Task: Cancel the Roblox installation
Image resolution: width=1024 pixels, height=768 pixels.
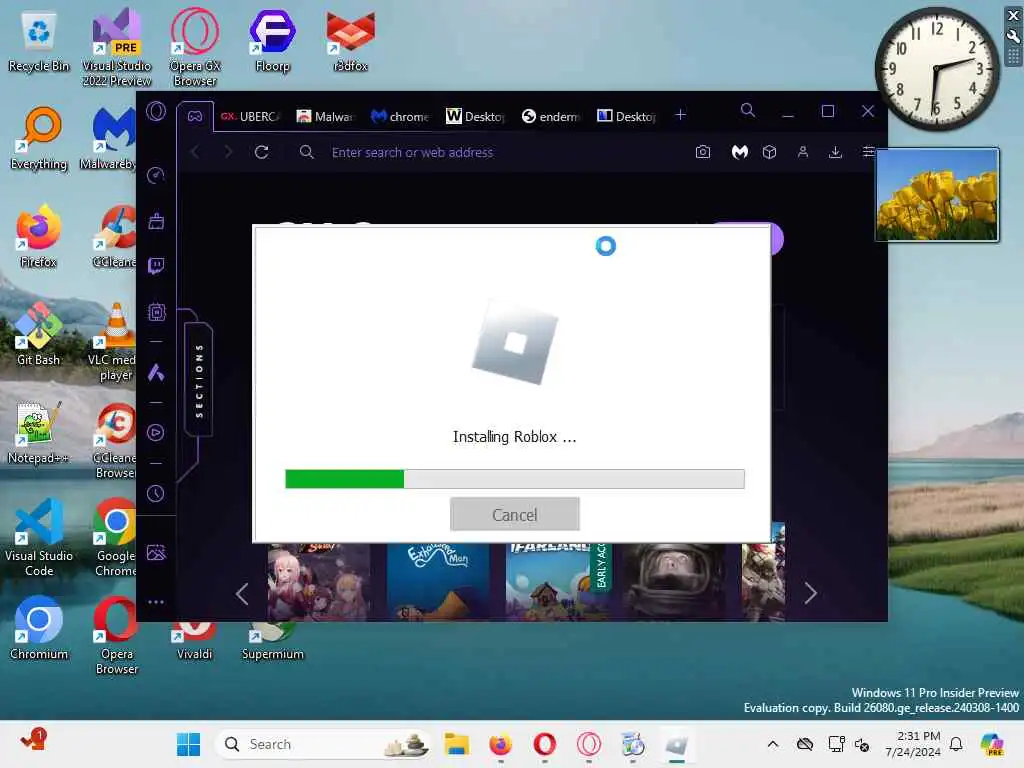Action: coord(515,515)
